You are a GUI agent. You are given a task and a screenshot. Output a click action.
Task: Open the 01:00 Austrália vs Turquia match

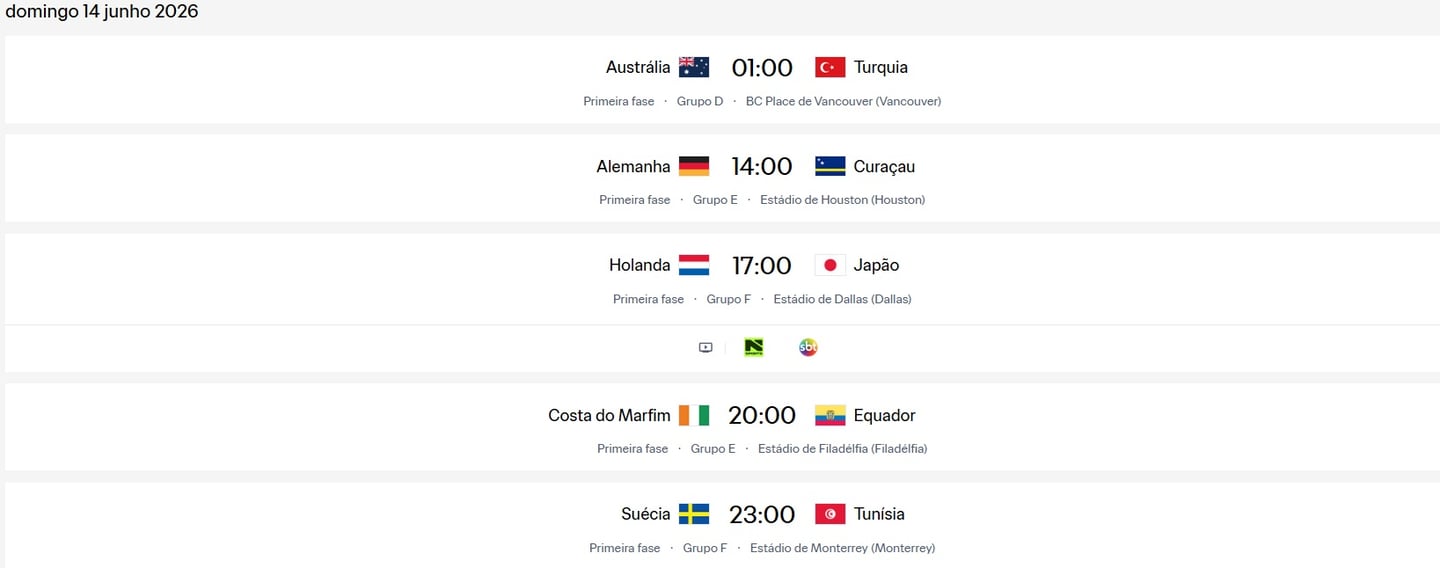(x=762, y=67)
